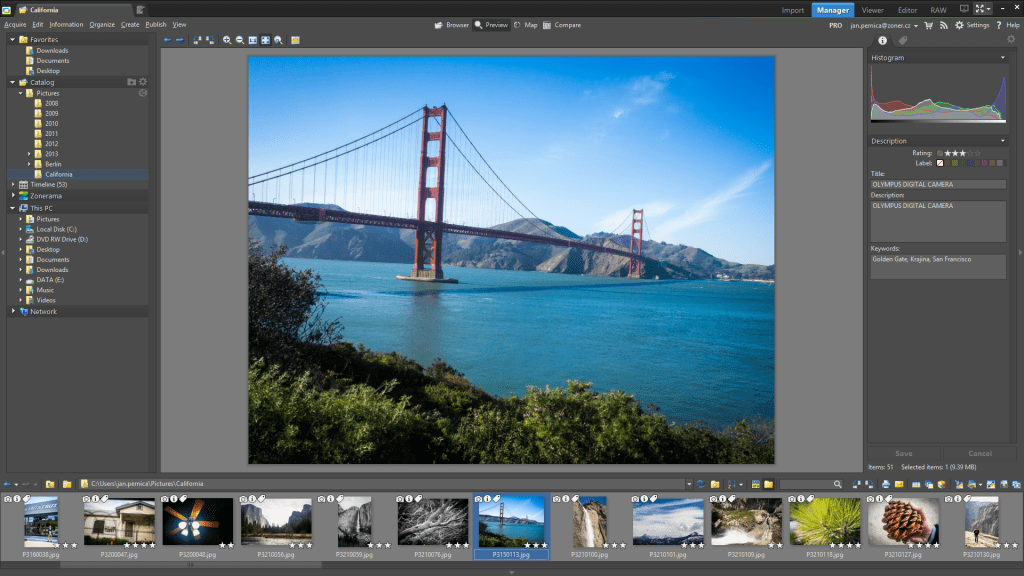
Task: Click the search magnifier in filmstrip bar
Action: 837,484
